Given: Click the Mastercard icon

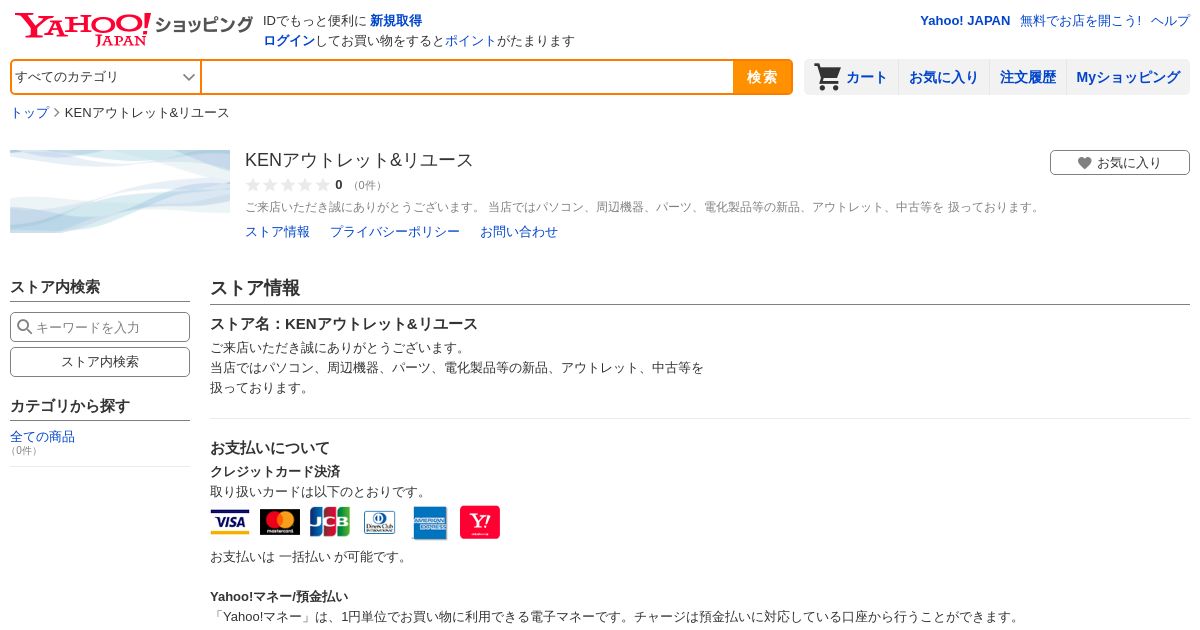Looking at the screenshot, I should (x=280, y=522).
